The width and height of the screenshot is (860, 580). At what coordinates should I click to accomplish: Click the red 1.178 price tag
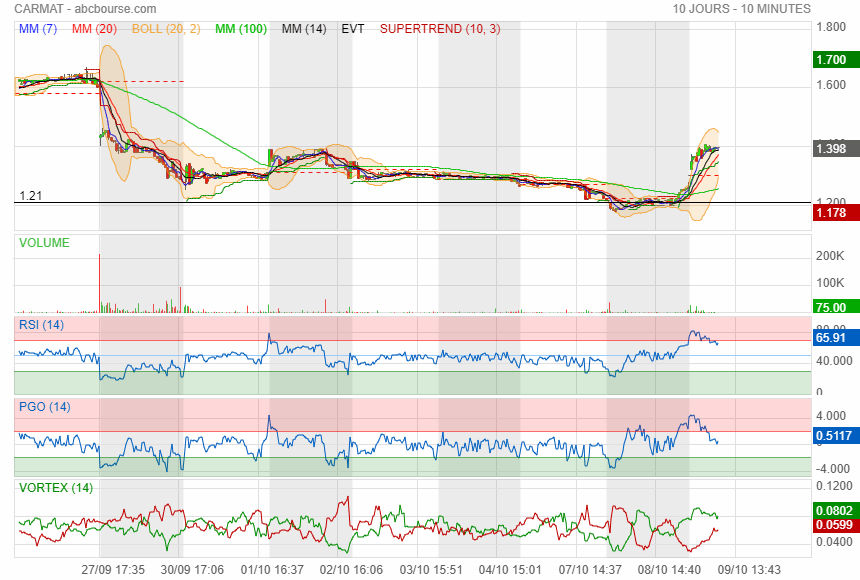[x=831, y=213]
